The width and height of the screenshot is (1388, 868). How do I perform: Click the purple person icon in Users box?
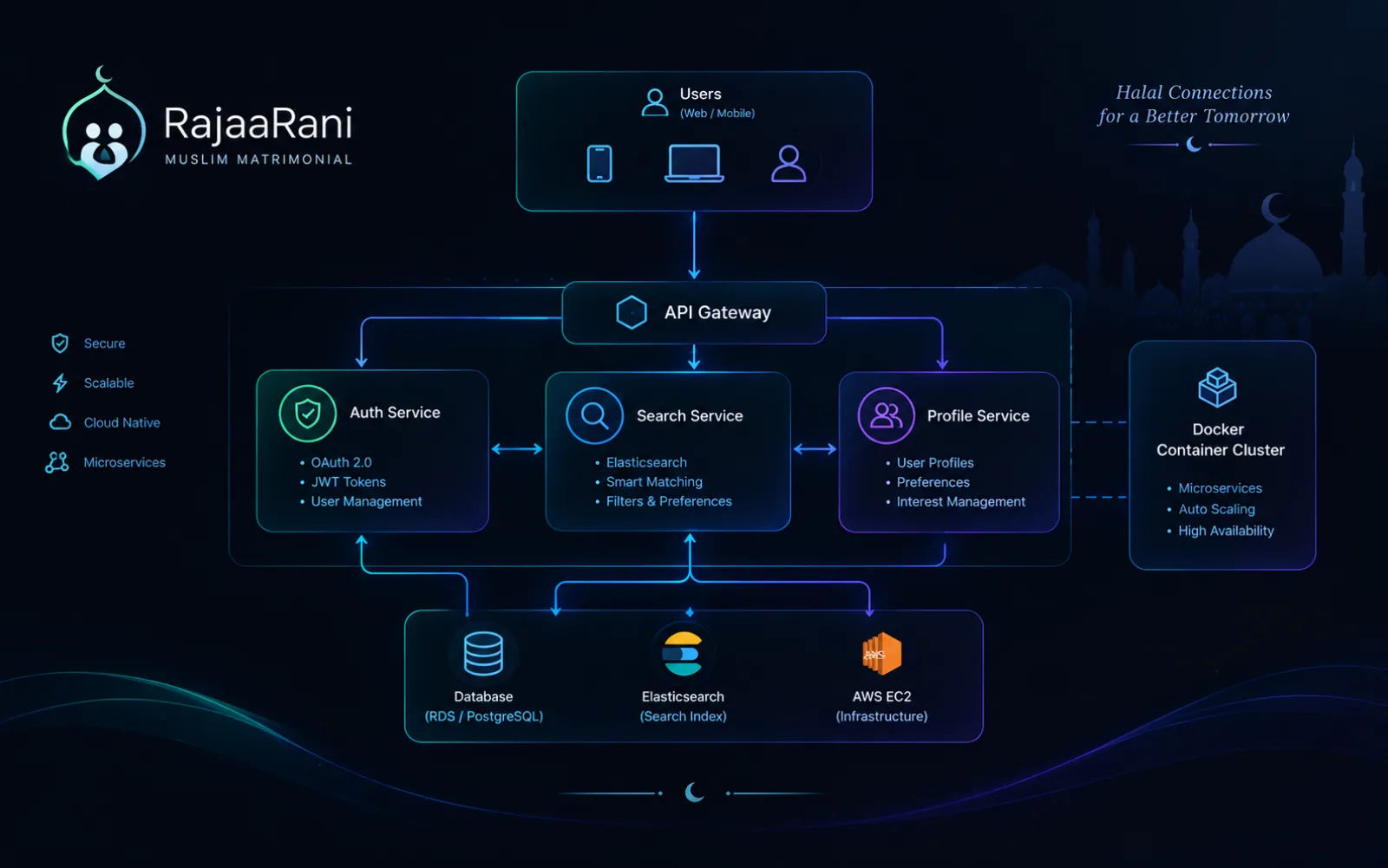(x=789, y=163)
